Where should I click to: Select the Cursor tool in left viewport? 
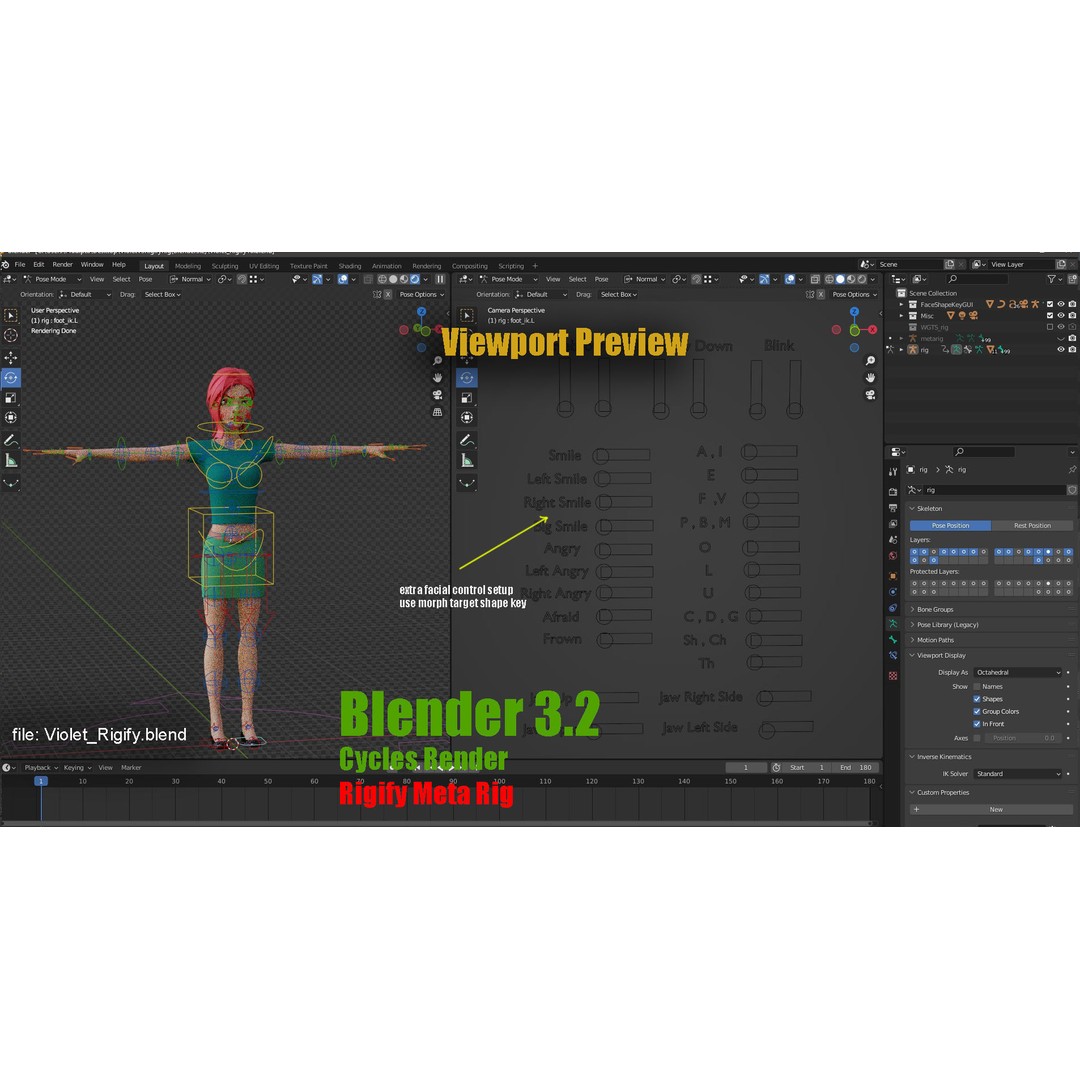[x=11, y=335]
